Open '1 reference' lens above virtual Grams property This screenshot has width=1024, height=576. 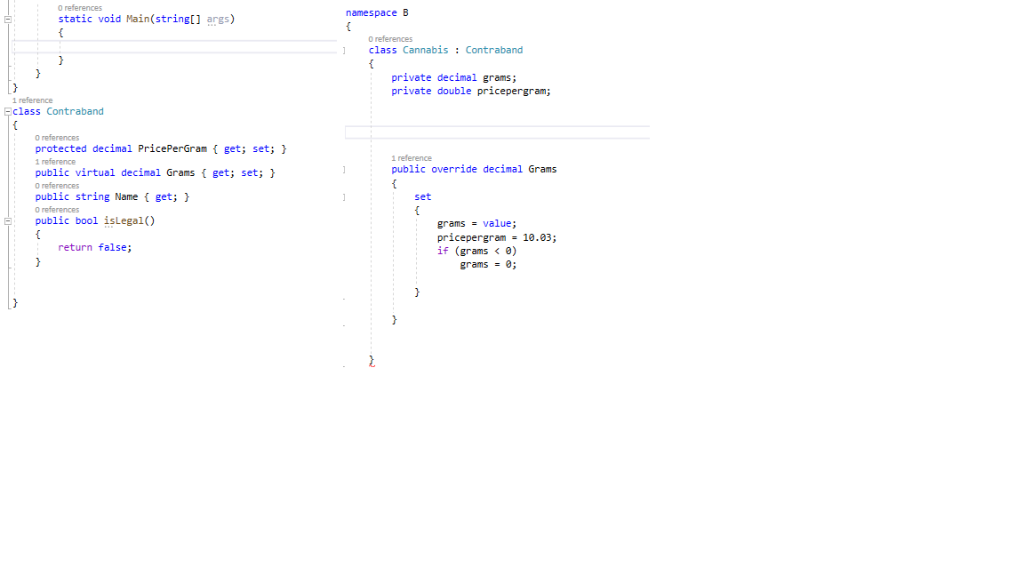tap(56, 162)
